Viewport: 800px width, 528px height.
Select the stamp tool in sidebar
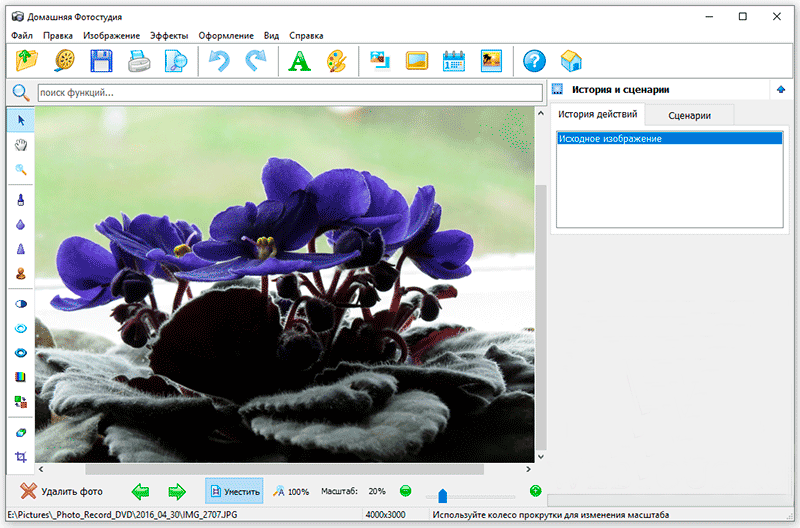[x=21, y=273]
